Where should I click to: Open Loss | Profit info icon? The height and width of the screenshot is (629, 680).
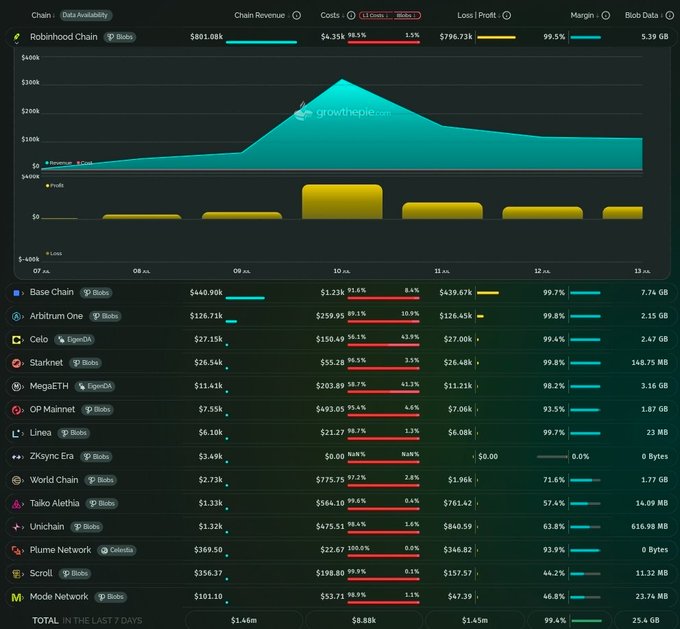pos(507,16)
